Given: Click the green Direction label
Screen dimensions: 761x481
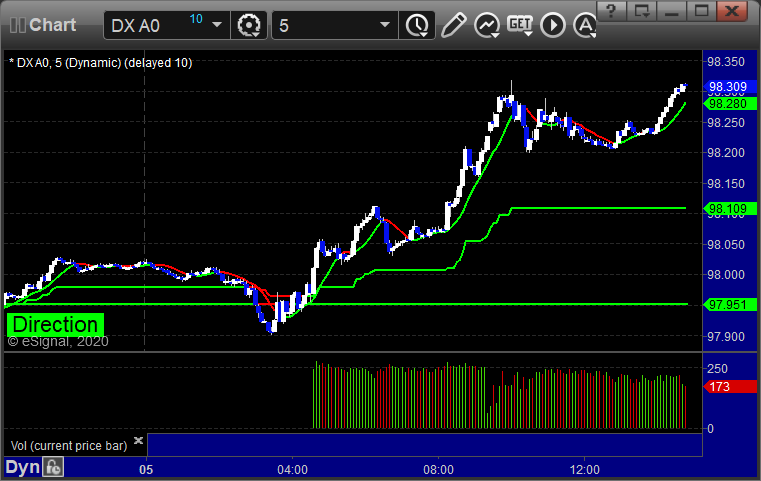Looking at the screenshot, I should point(55,325).
